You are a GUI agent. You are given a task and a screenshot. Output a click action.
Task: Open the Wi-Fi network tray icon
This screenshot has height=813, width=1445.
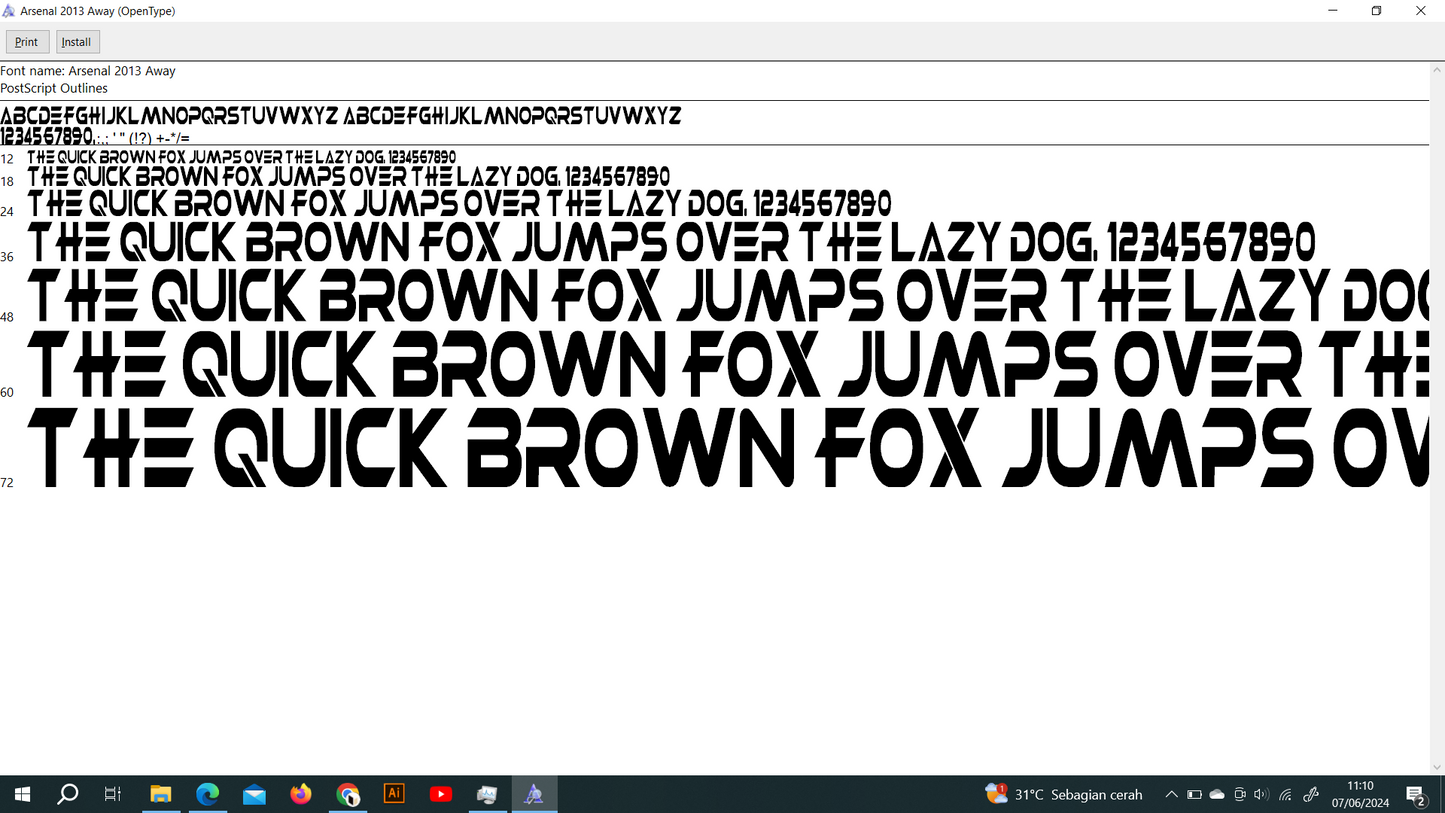tap(1286, 795)
